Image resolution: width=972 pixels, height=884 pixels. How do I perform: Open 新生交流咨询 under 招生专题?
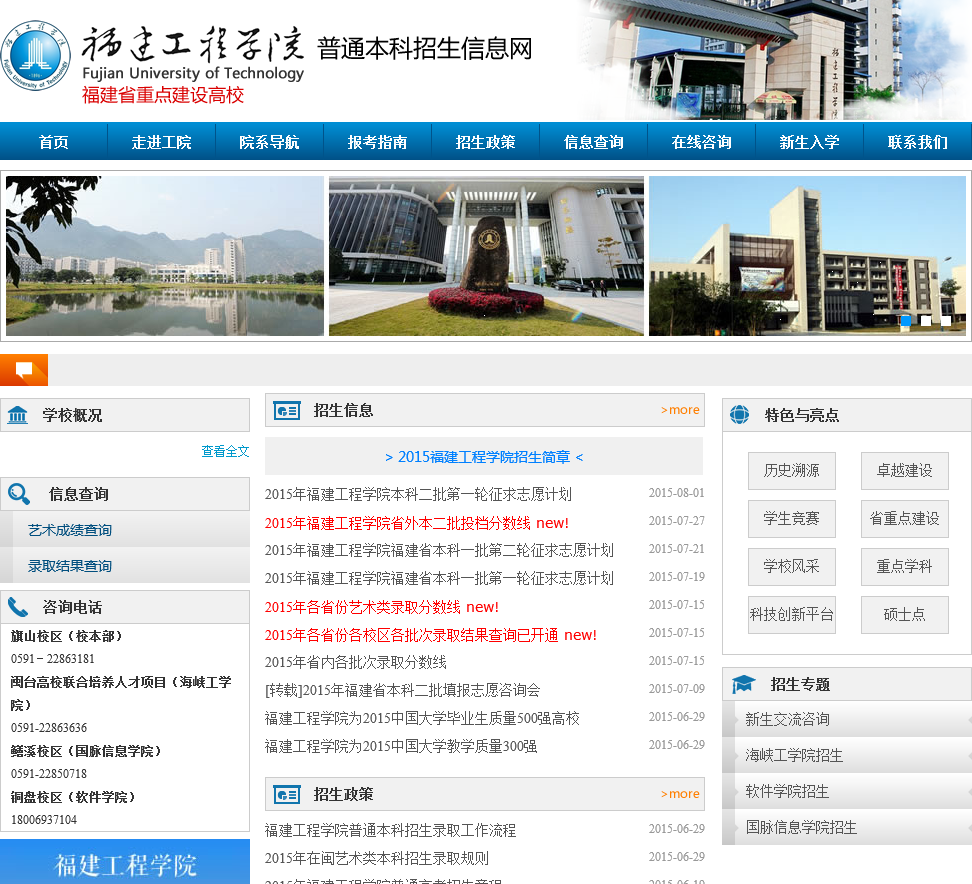point(787,719)
